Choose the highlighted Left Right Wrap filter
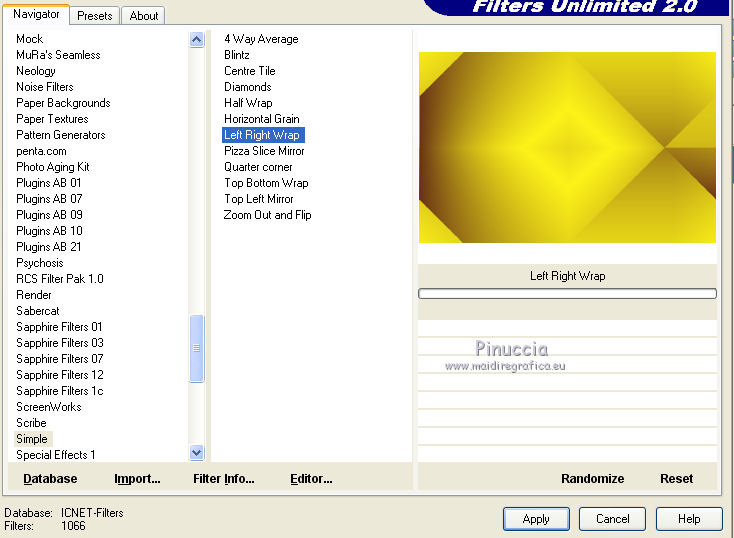 [x=263, y=135]
